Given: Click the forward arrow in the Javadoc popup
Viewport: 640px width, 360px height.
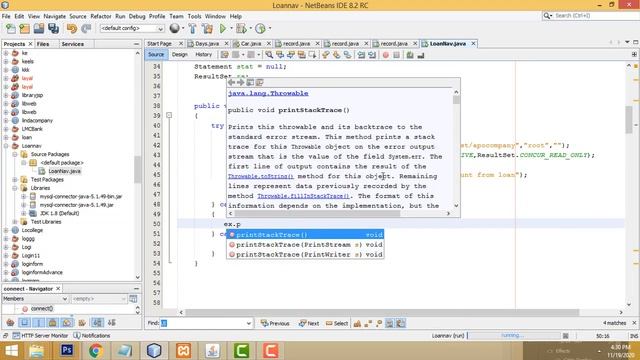Looking at the screenshot, I should (x=240, y=82).
